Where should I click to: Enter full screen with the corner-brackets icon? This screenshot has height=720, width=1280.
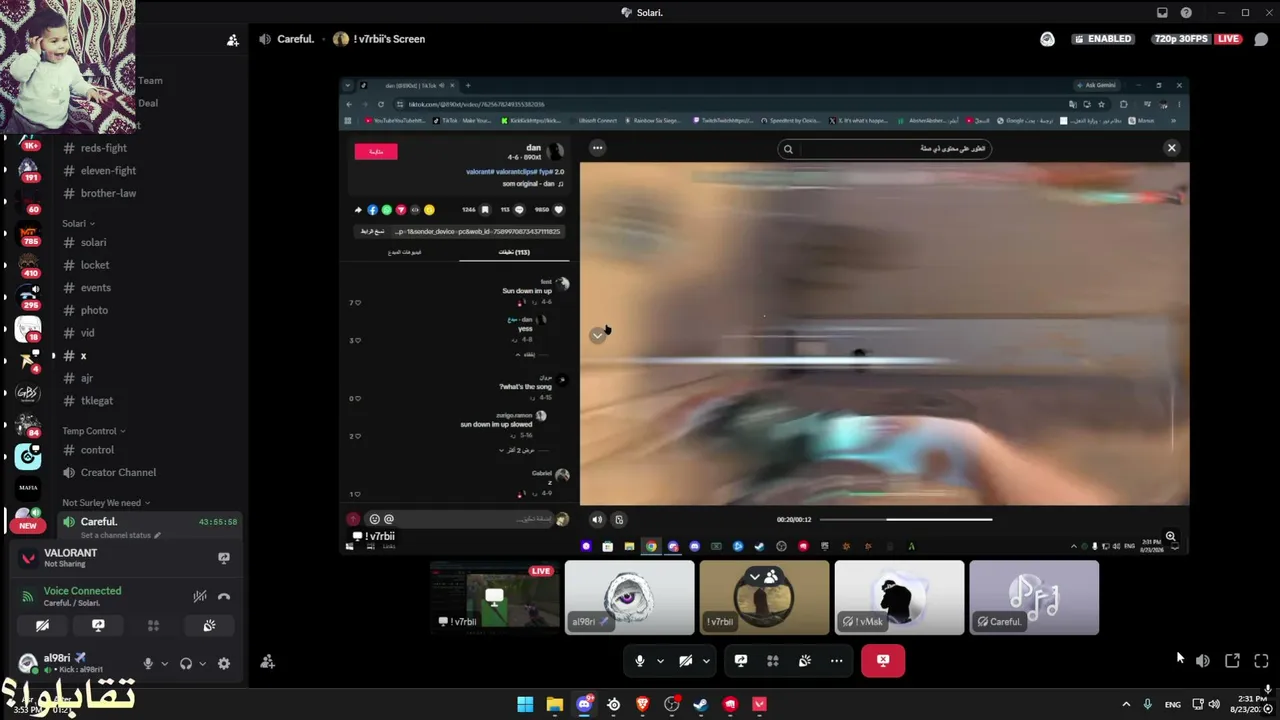click(x=1261, y=661)
